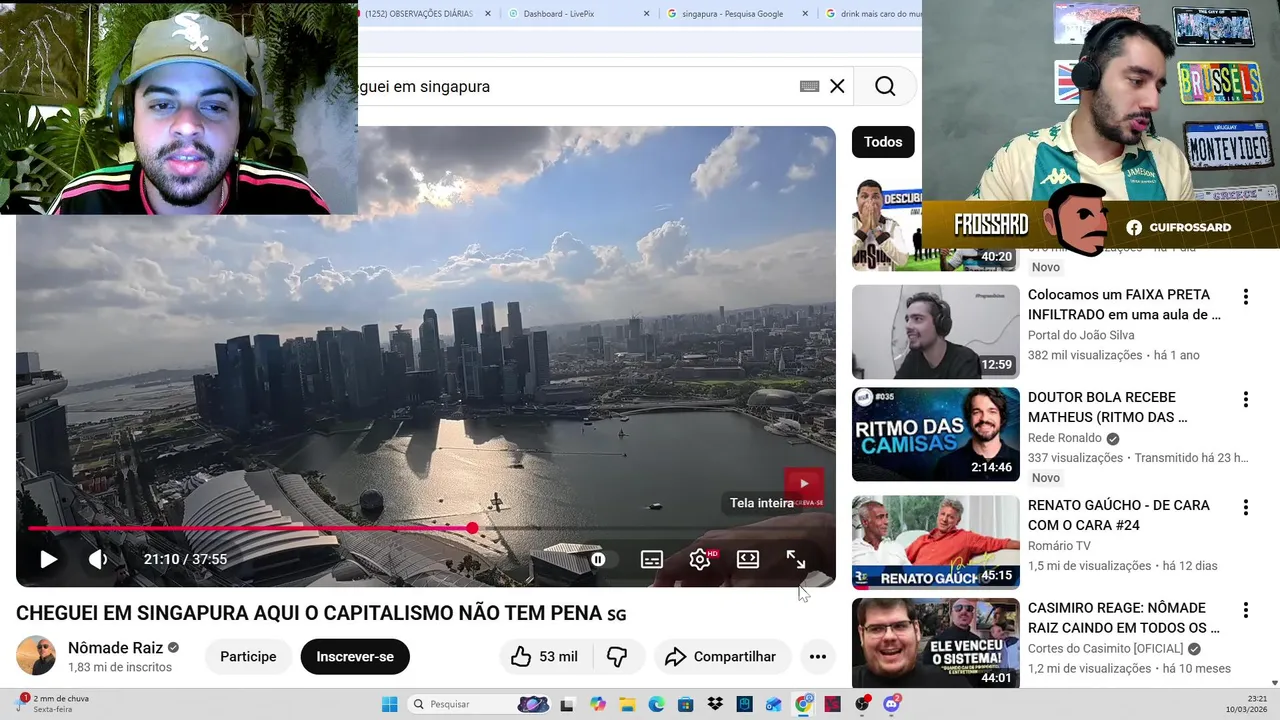
Task: Click the 21:10 / 37:55 time display
Action: 185,559
